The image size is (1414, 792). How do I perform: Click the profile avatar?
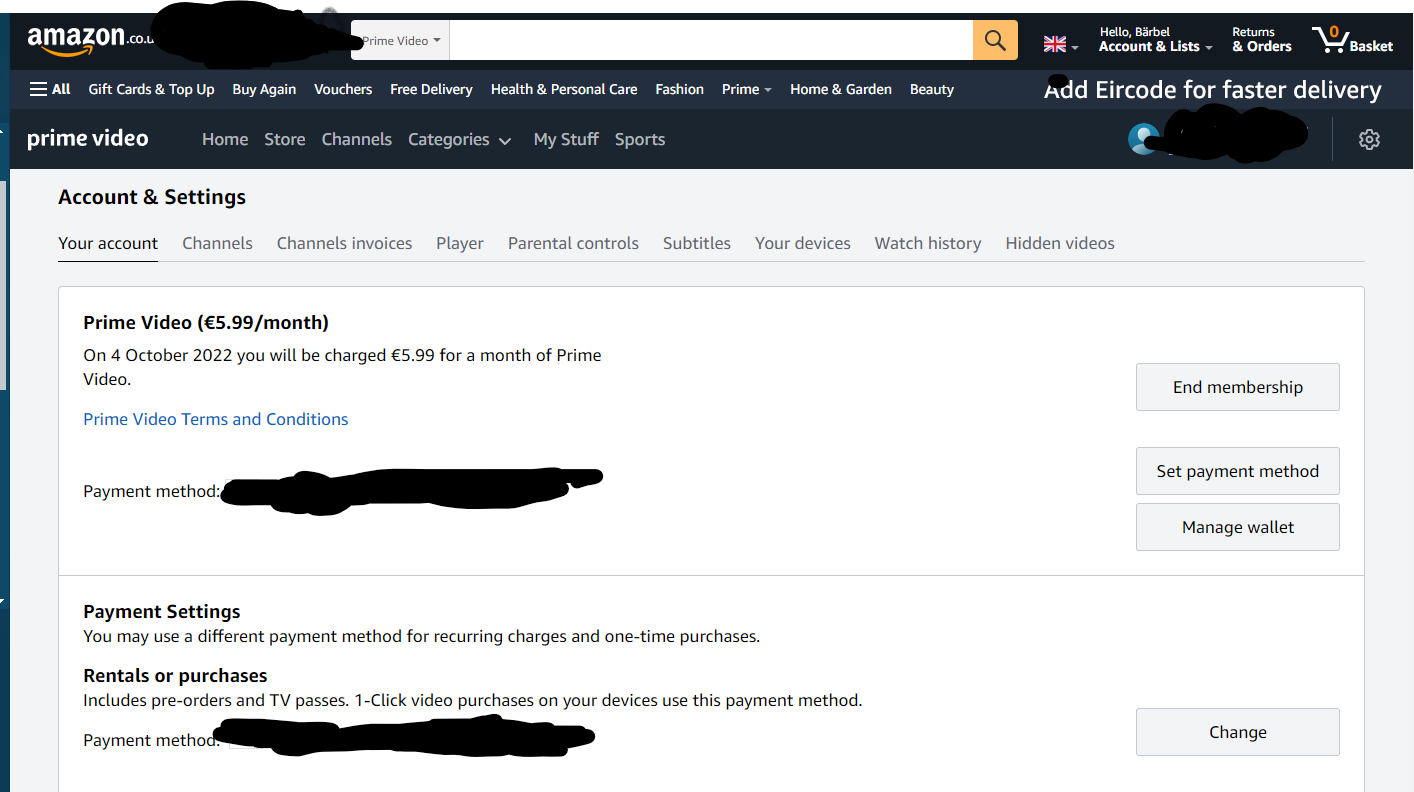[1143, 139]
